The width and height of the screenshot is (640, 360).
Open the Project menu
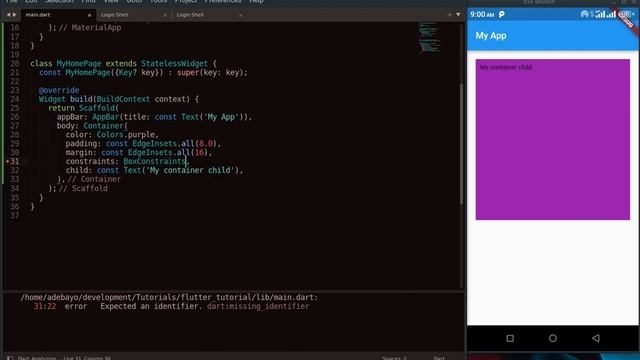pos(186,2)
